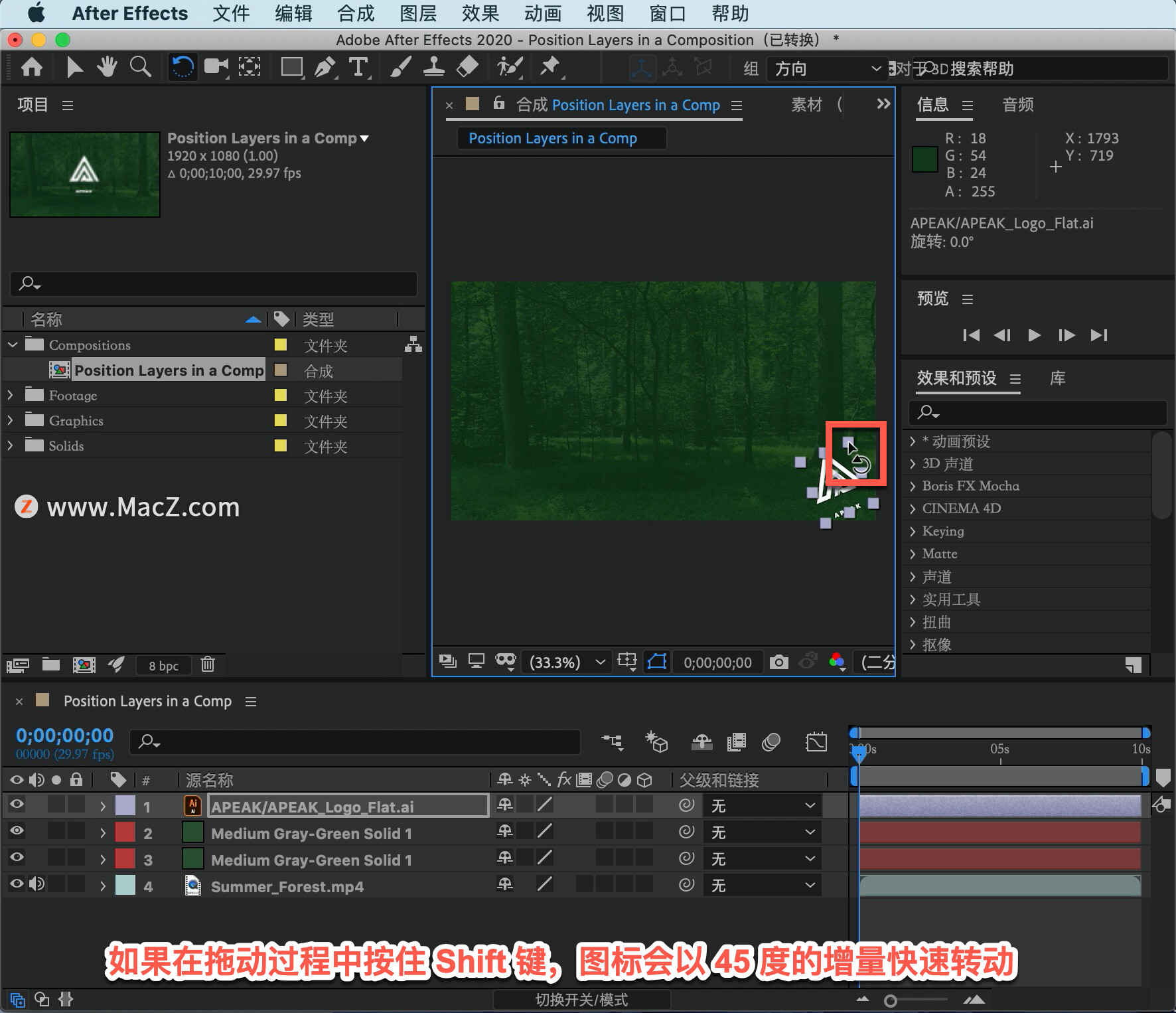Viewport: 1176px width, 1013px height.
Task: Take a snapshot with camera icon
Action: (x=779, y=662)
